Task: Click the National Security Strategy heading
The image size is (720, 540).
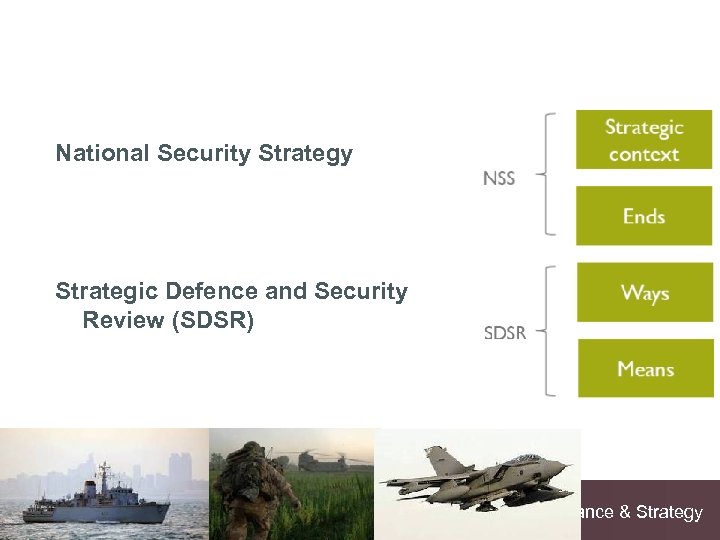Action: click(x=204, y=154)
